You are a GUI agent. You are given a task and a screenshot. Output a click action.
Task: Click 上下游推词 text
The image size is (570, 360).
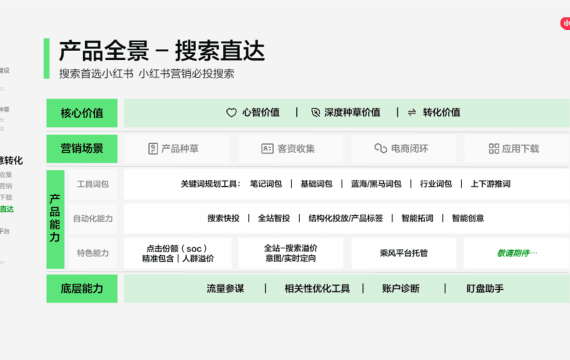(x=491, y=184)
